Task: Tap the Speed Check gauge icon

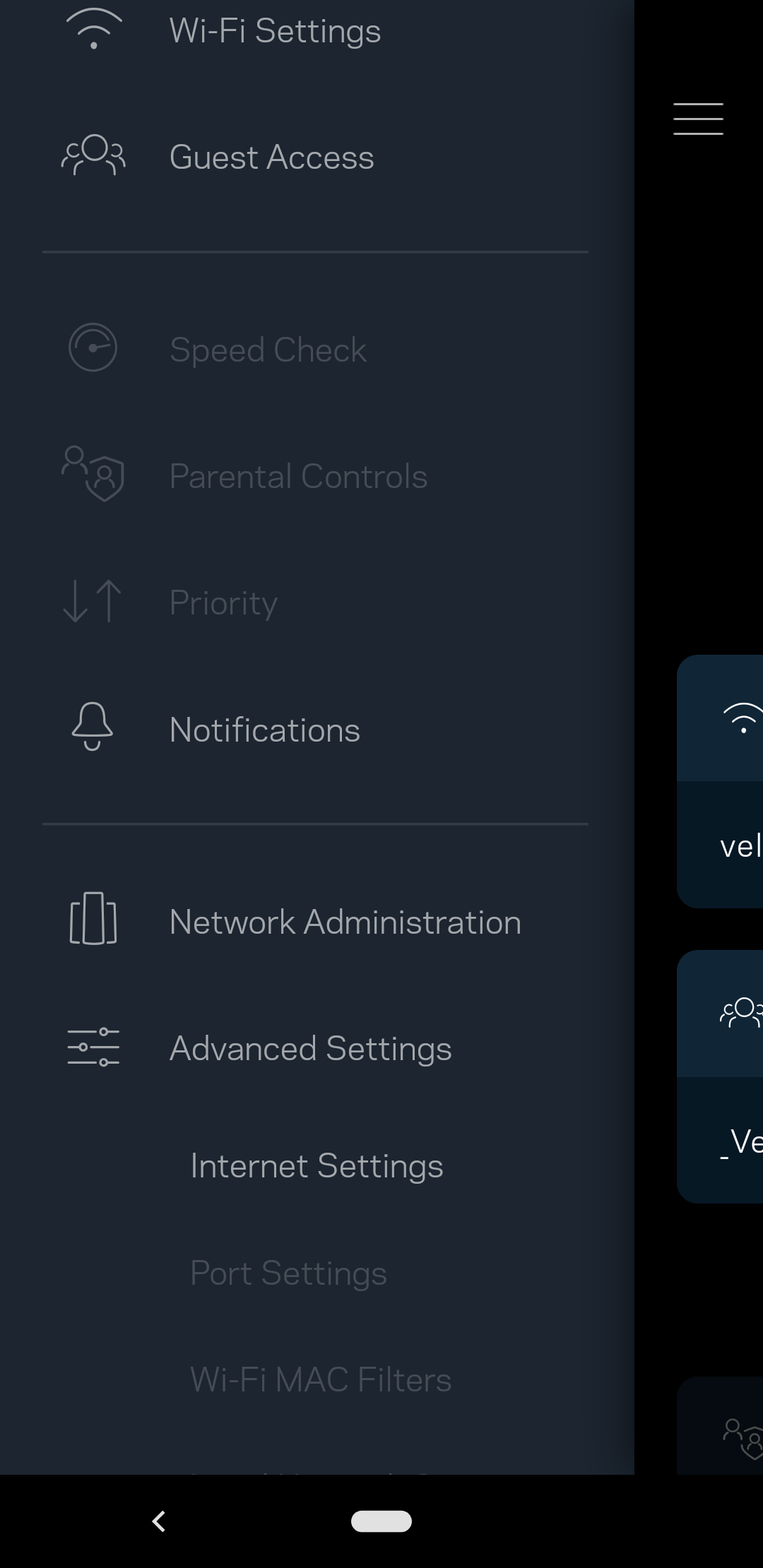Action: click(93, 348)
